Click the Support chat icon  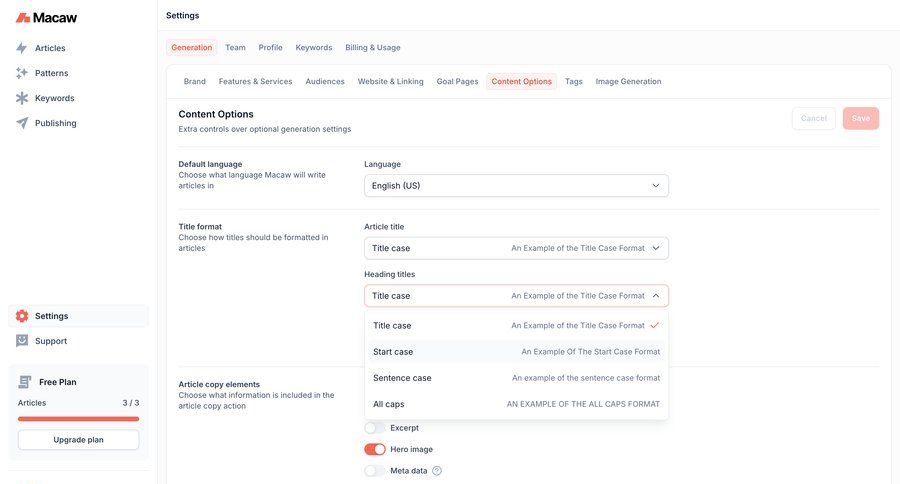(x=22, y=341)
